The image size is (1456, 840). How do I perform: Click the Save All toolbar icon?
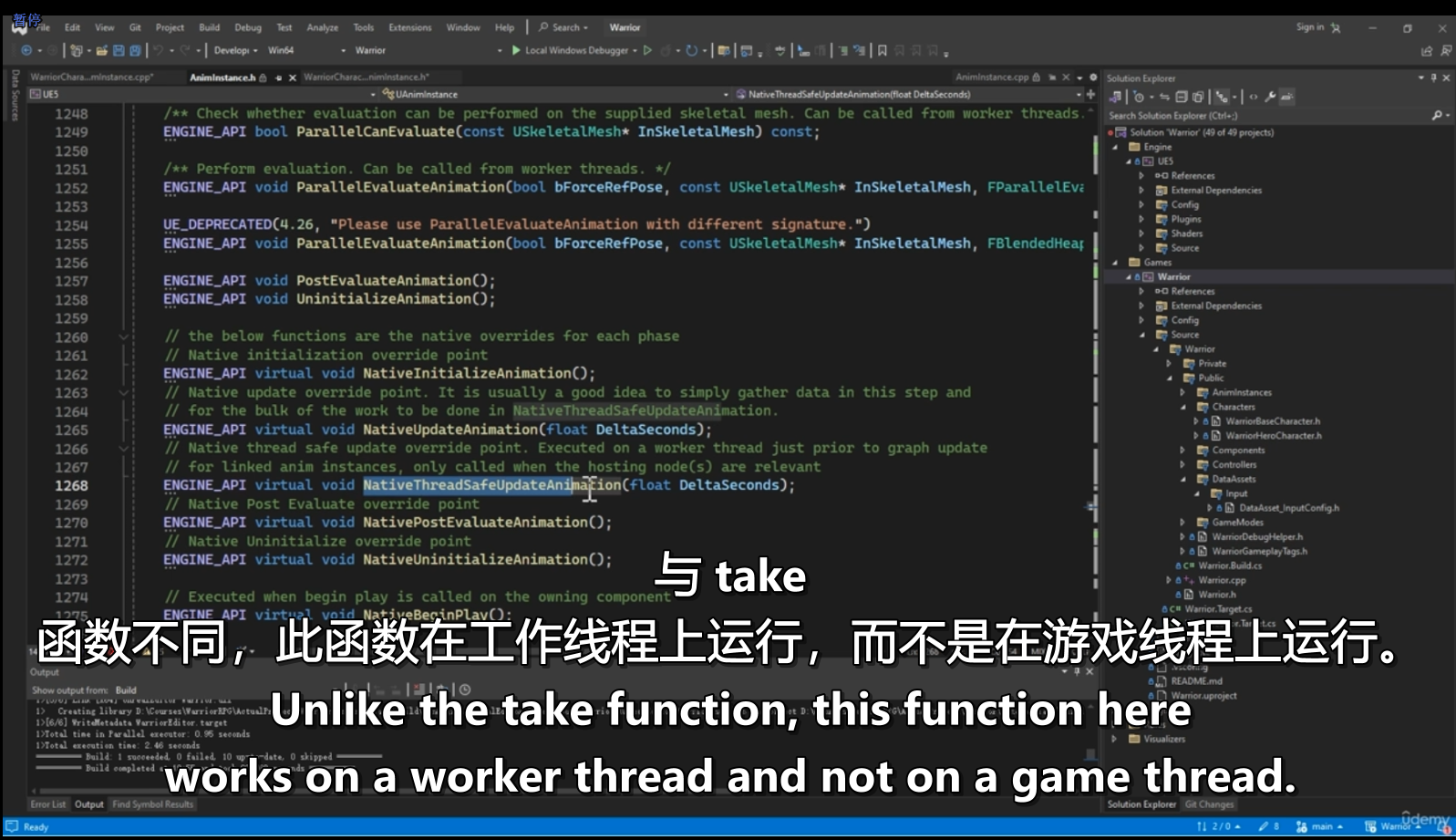[x=135, y=50]
